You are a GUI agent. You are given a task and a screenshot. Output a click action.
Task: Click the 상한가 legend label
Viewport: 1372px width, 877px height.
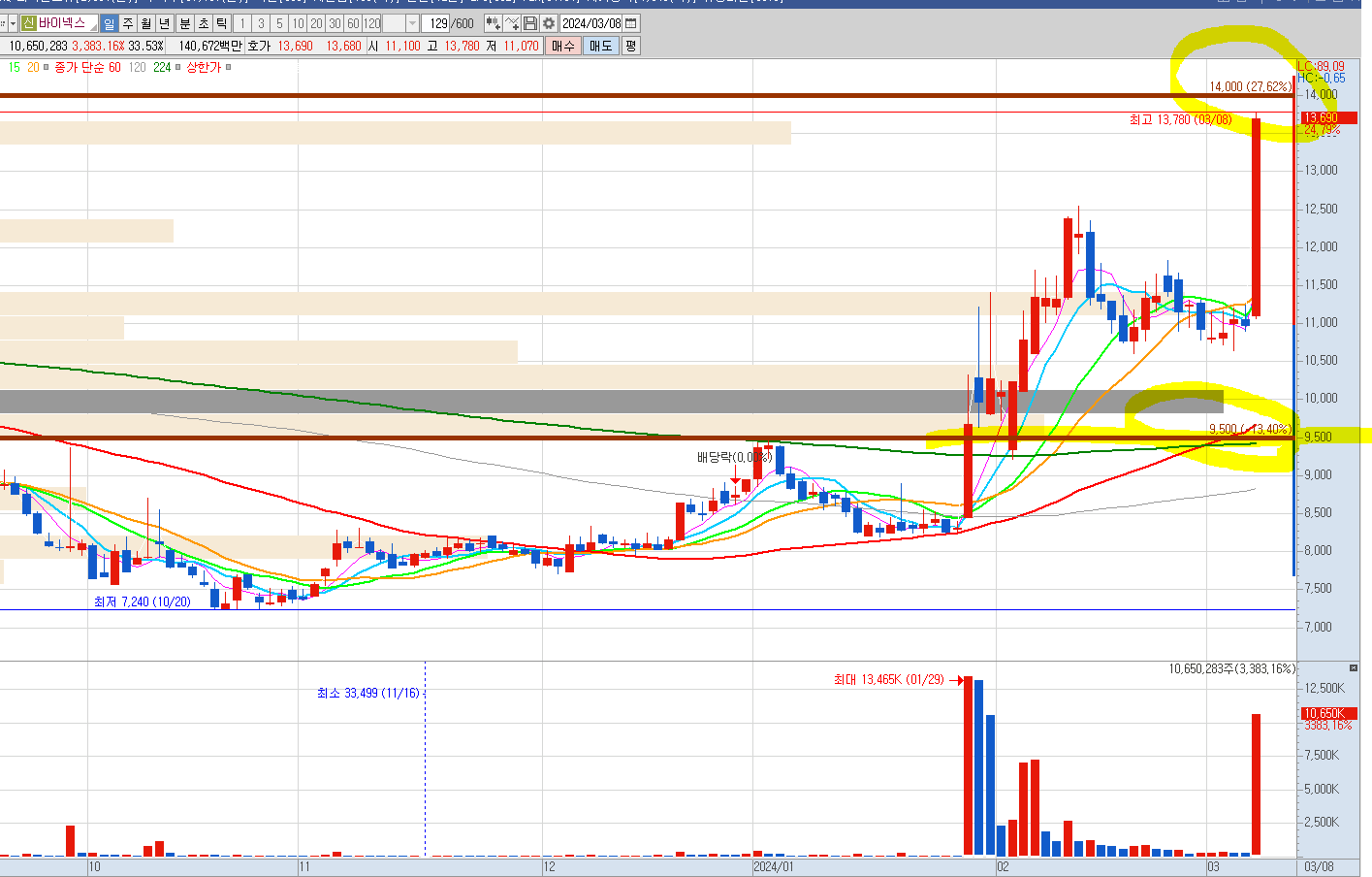coord(204,67)
